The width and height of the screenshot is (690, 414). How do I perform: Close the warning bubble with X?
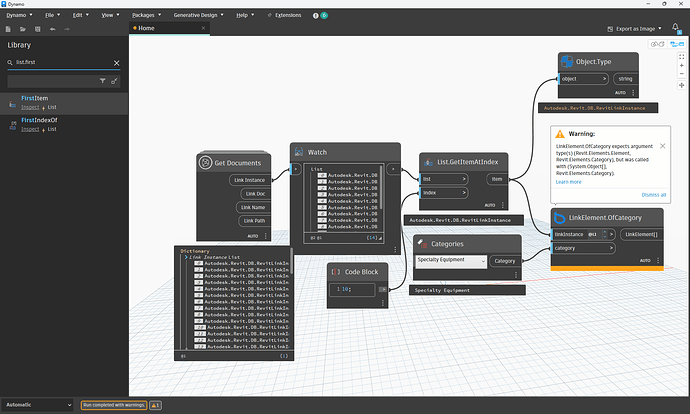point(660,145)
